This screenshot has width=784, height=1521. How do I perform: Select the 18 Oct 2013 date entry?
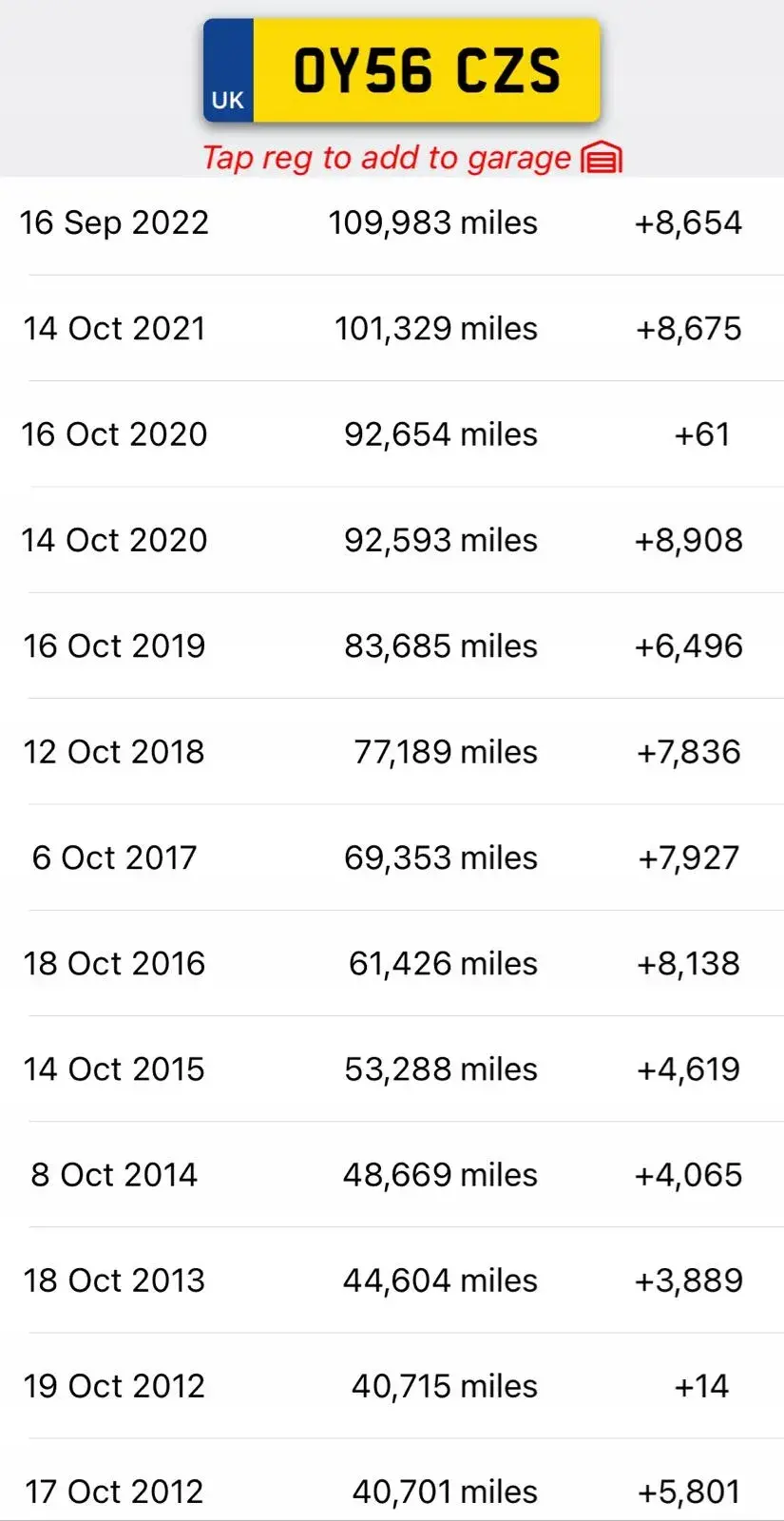click(114, 1280)
